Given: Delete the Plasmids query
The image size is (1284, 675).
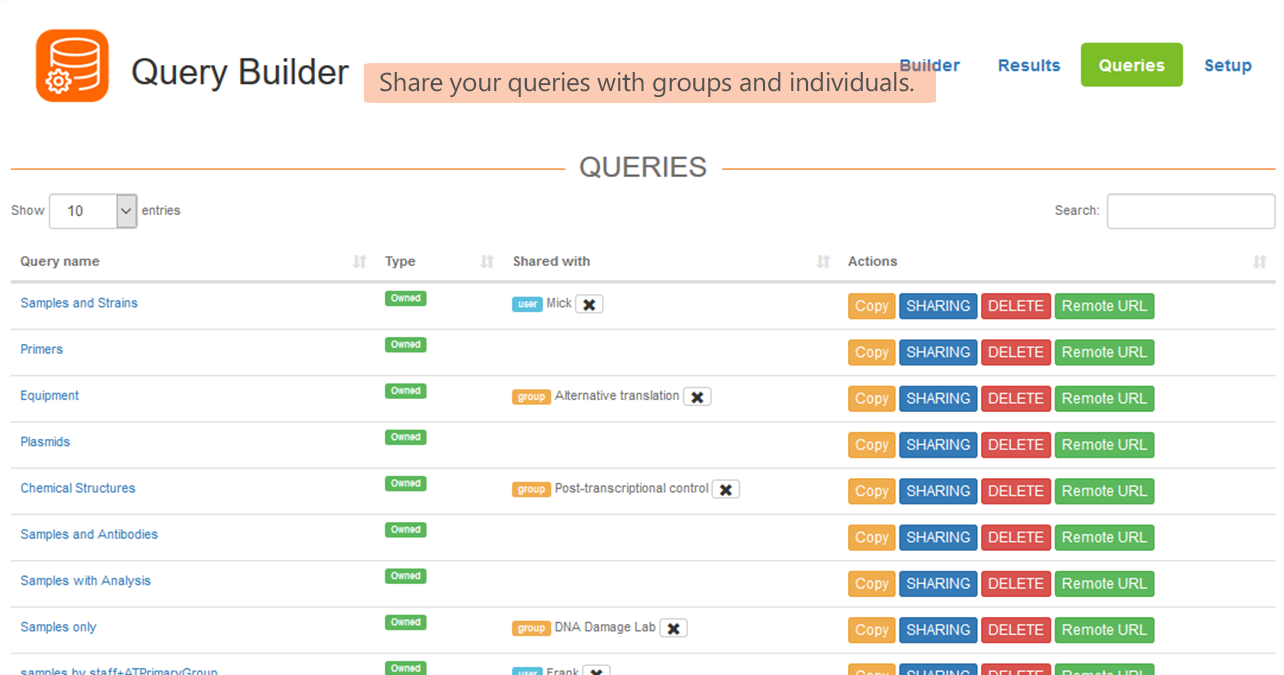Looking at the screenshot, I should [x=1016, y=445].
